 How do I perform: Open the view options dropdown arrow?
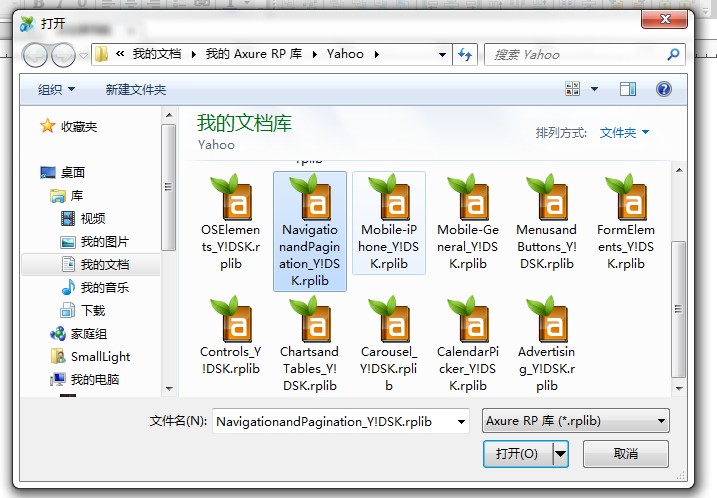pos(594,89)
